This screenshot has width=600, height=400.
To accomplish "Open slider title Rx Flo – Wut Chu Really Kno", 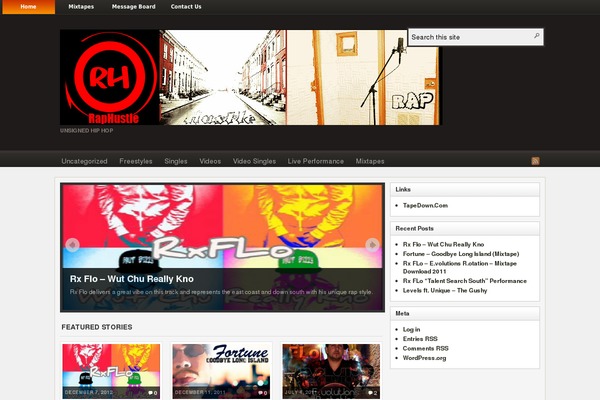I will [132, 279].
